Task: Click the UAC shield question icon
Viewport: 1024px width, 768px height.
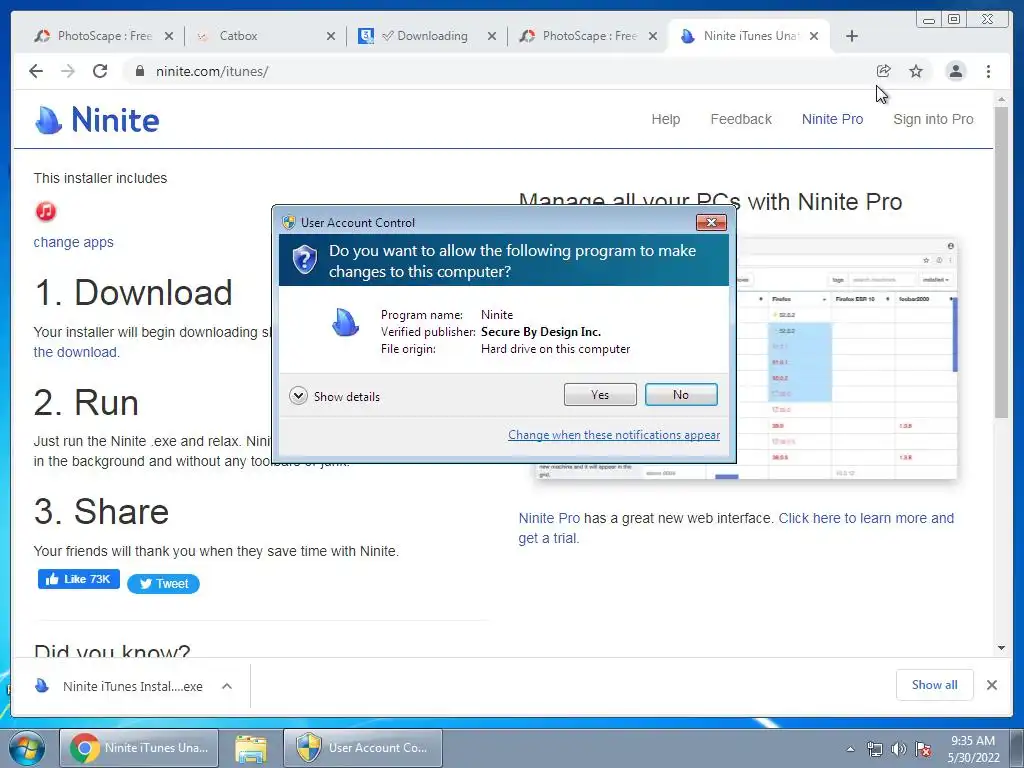Action: coord(304,260)
